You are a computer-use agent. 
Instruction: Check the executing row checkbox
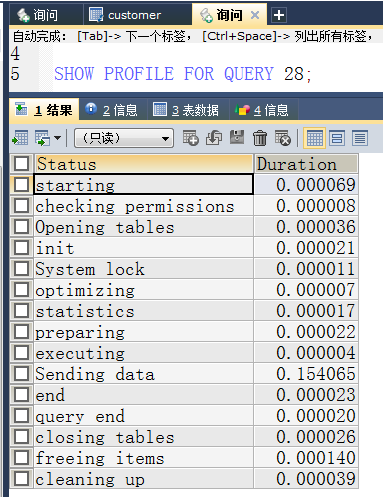click(x=21, y=353)
